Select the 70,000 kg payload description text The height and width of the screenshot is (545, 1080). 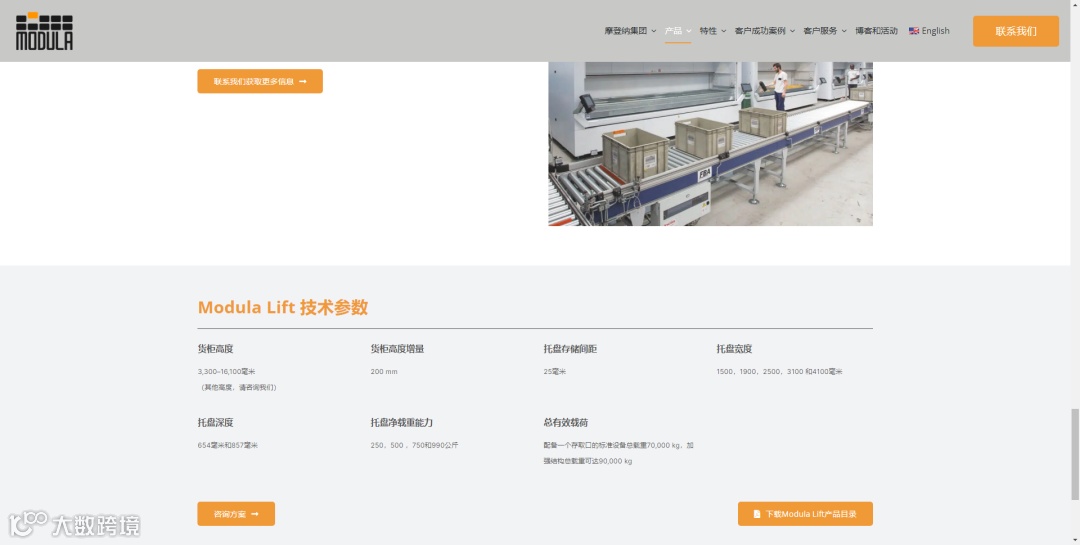[x=619, y=453]
